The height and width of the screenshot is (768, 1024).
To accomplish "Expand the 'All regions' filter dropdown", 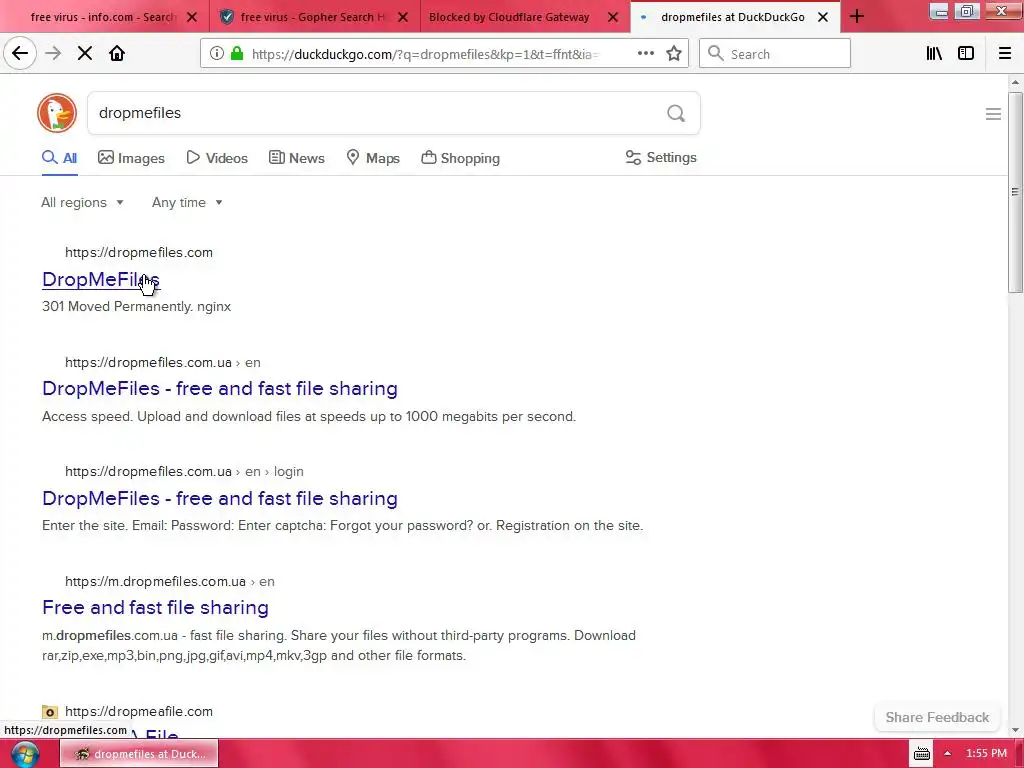I will [82, 202].
